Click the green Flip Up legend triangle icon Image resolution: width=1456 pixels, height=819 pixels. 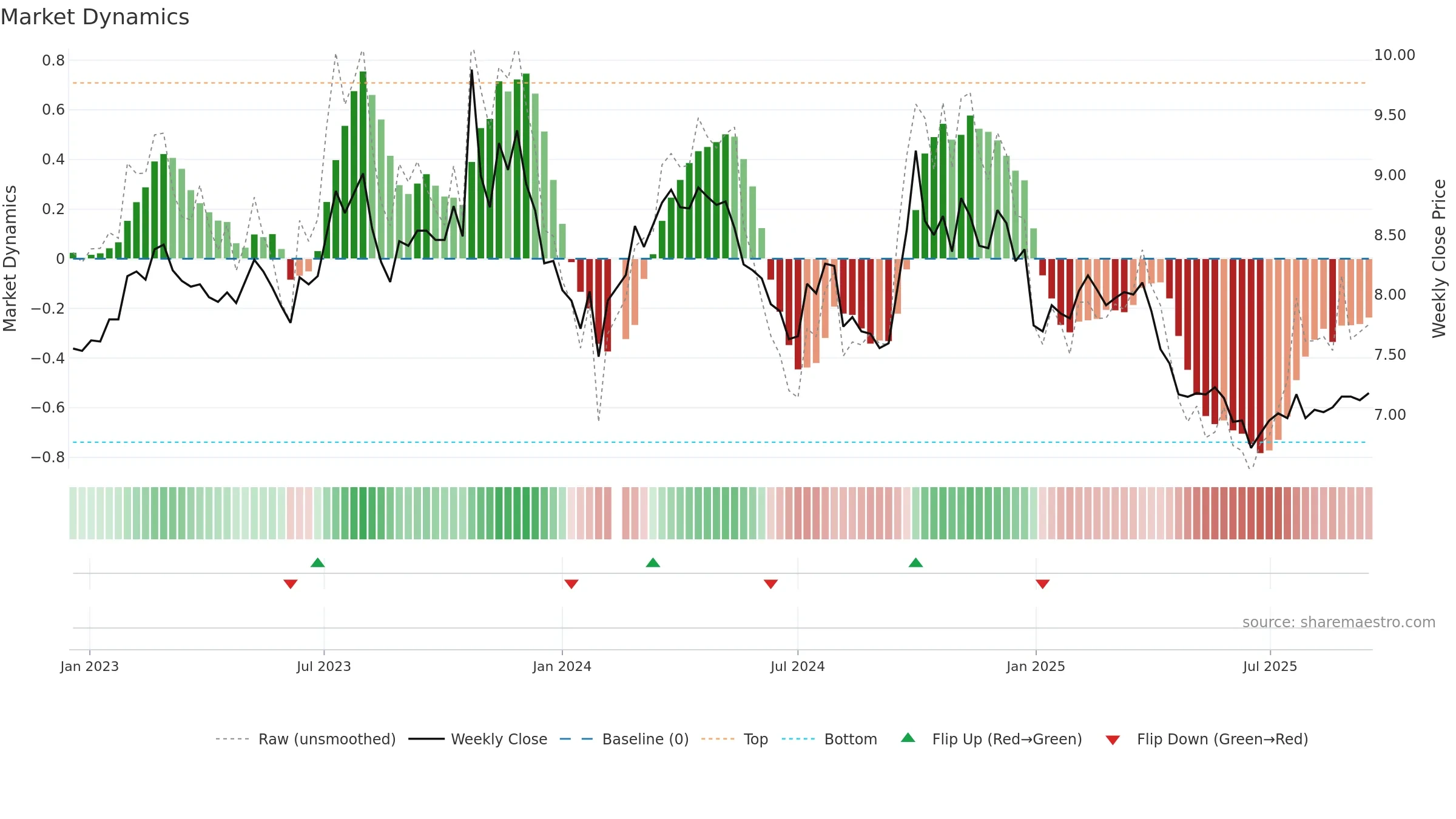(x=908, y=738)
